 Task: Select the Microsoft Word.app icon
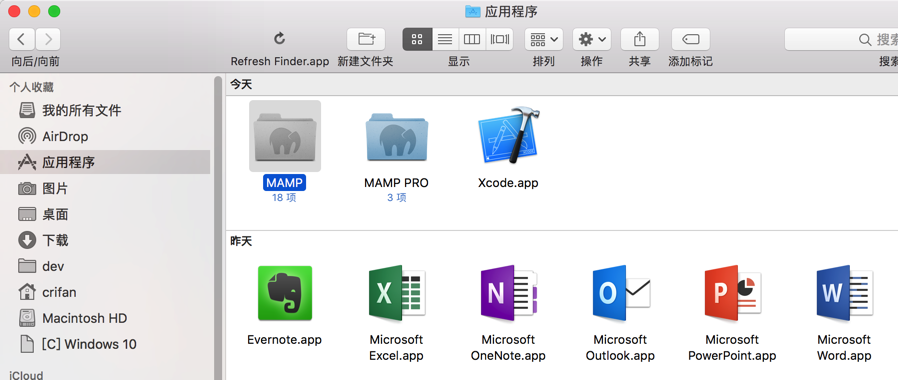point(844,292)
